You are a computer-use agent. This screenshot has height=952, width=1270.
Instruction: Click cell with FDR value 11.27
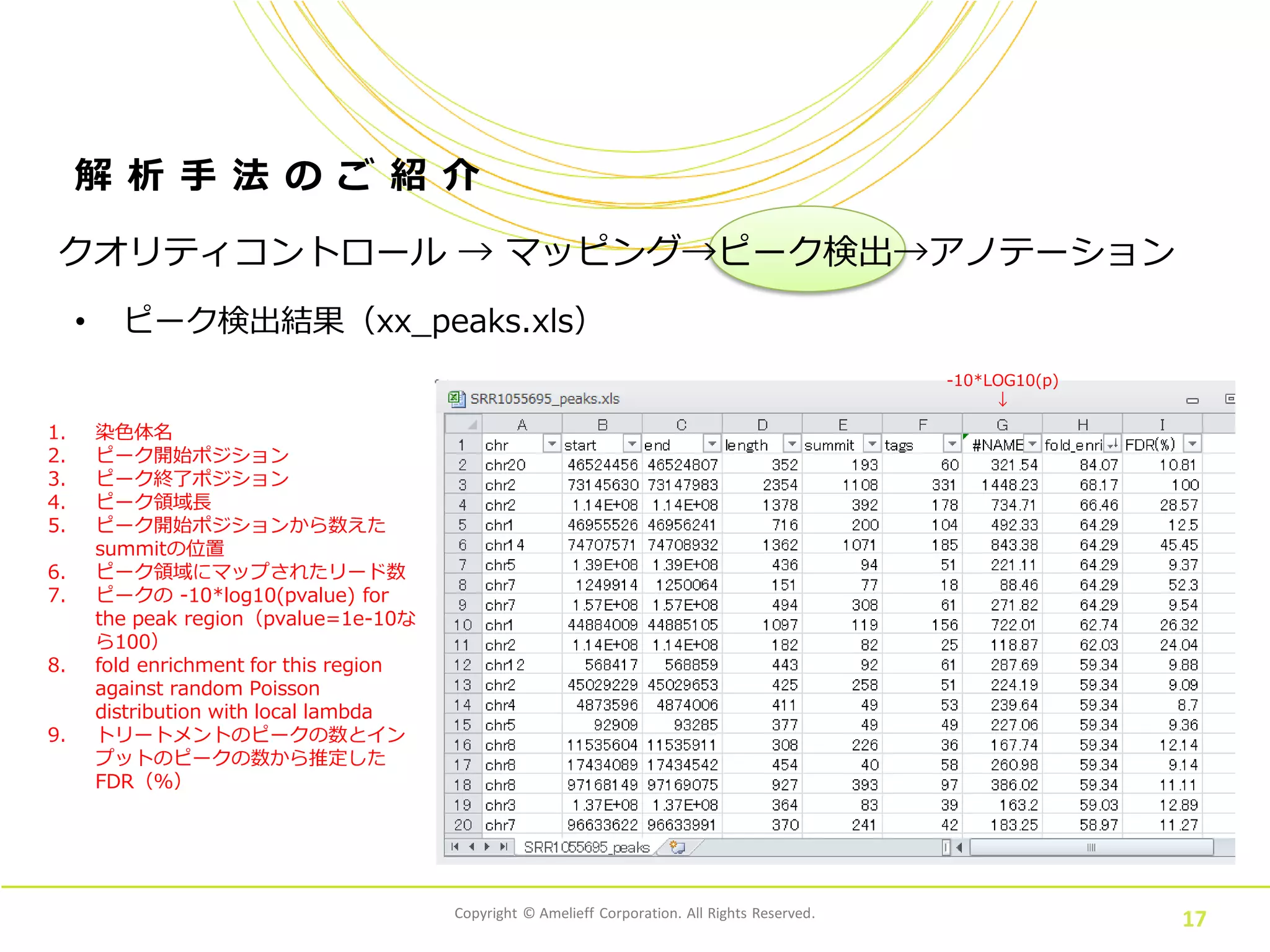click(x=1163, y=825)
